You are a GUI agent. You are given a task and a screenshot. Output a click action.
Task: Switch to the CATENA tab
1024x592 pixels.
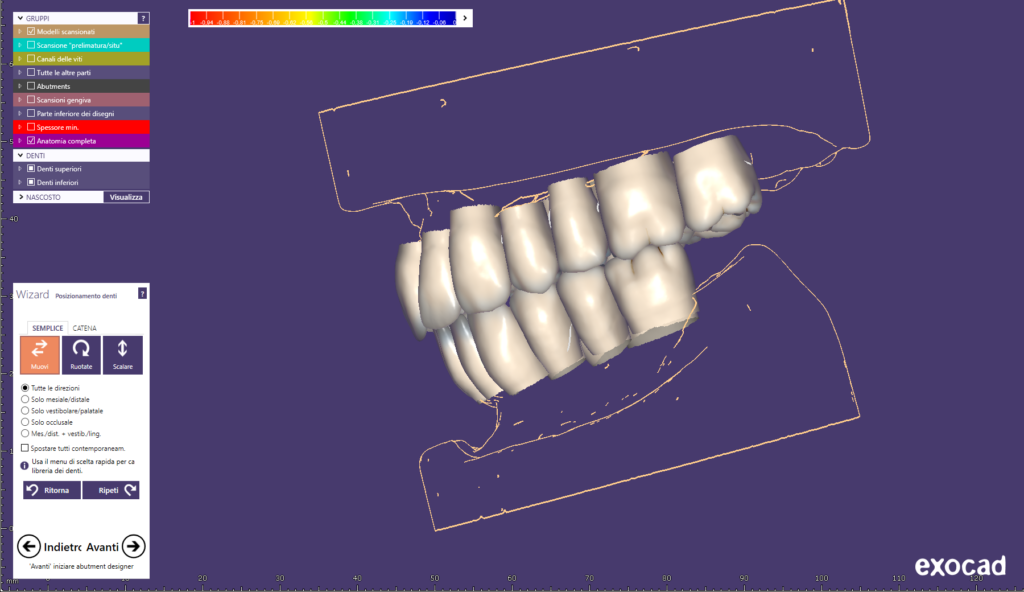[x=85, y=328]
